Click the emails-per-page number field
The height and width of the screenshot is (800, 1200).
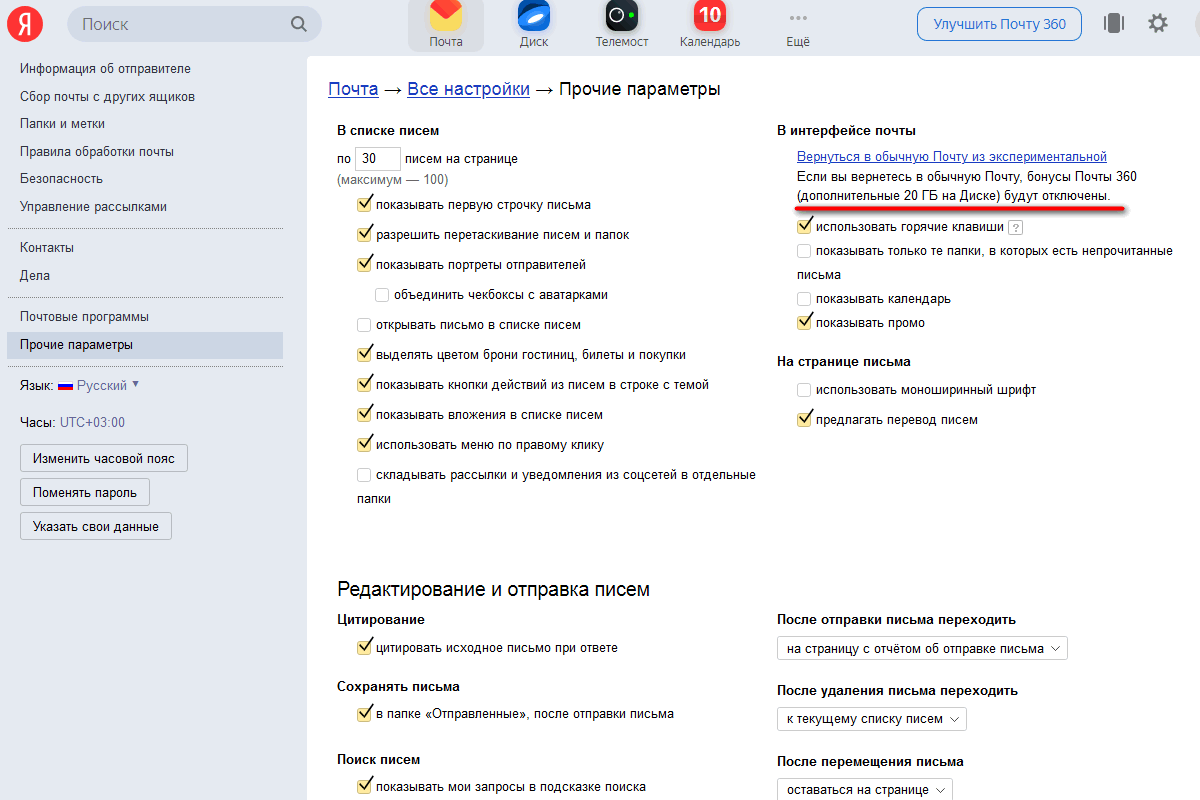377,158
